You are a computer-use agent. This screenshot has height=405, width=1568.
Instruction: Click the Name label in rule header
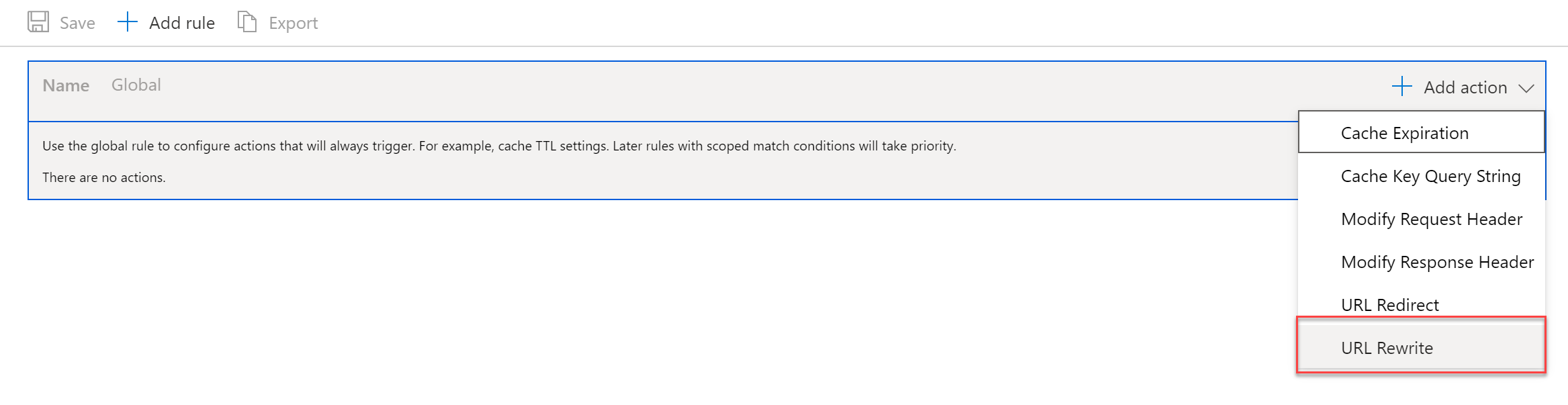[x=66, y=86]
